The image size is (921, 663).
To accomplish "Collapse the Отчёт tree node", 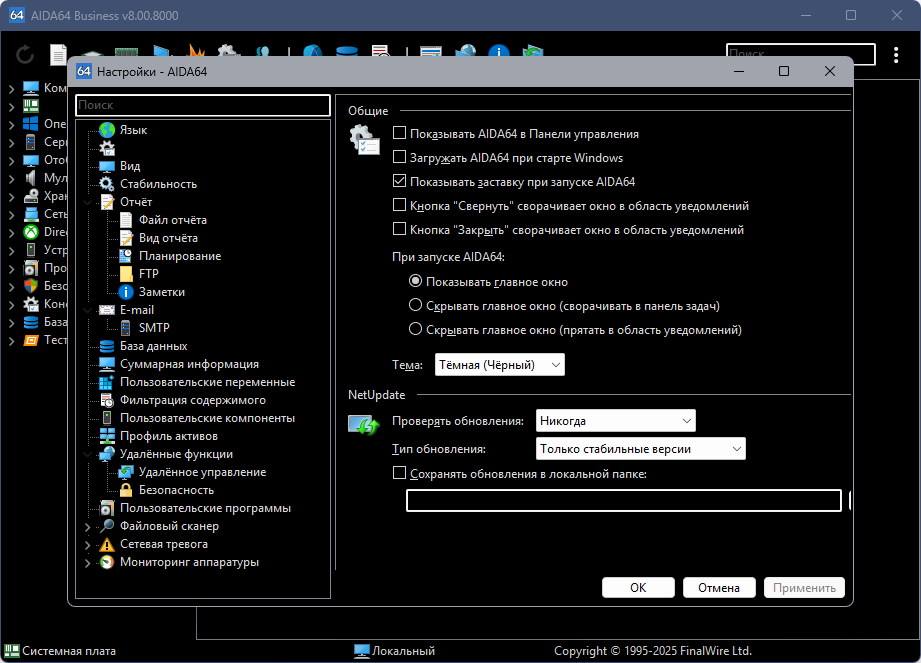I will point(88,202).
